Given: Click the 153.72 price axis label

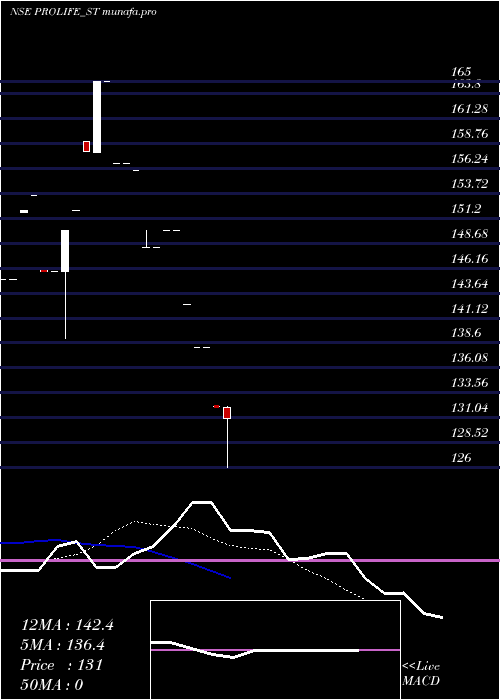Looking at the screenshot, I should [469, 184].
